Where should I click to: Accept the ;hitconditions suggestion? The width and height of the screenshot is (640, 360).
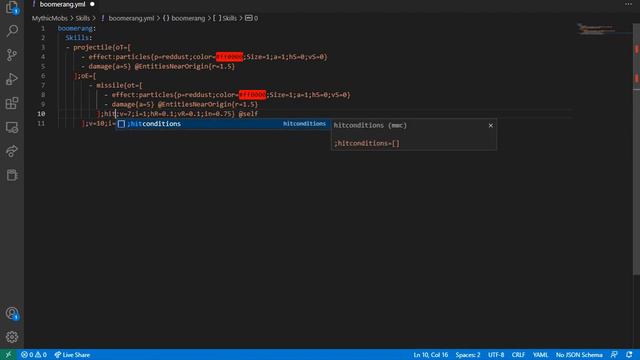click(222, 124)
